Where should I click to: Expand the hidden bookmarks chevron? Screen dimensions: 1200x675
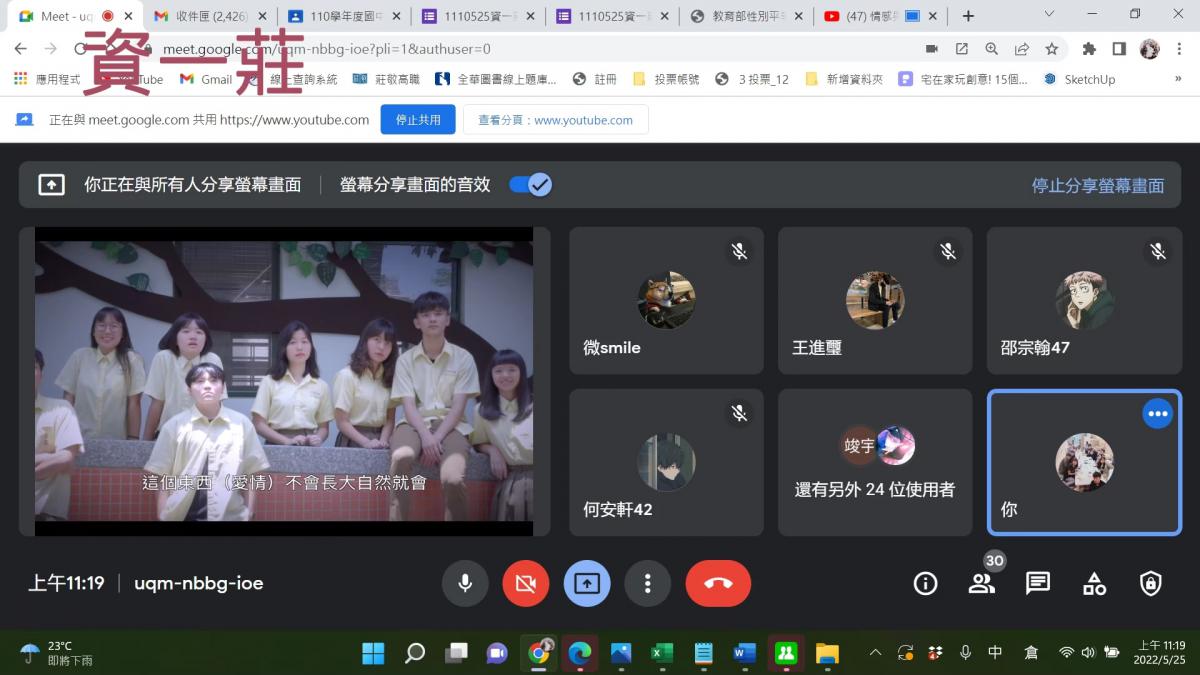coord(1180,79)
